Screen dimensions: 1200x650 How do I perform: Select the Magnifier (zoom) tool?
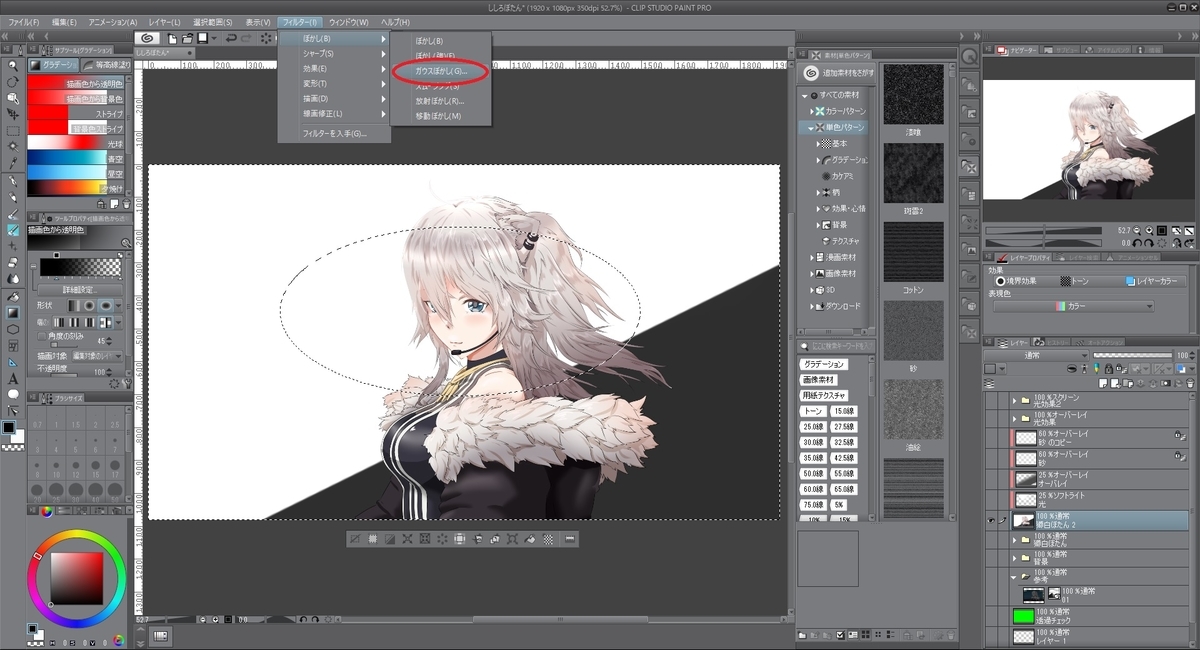point(13,66)
